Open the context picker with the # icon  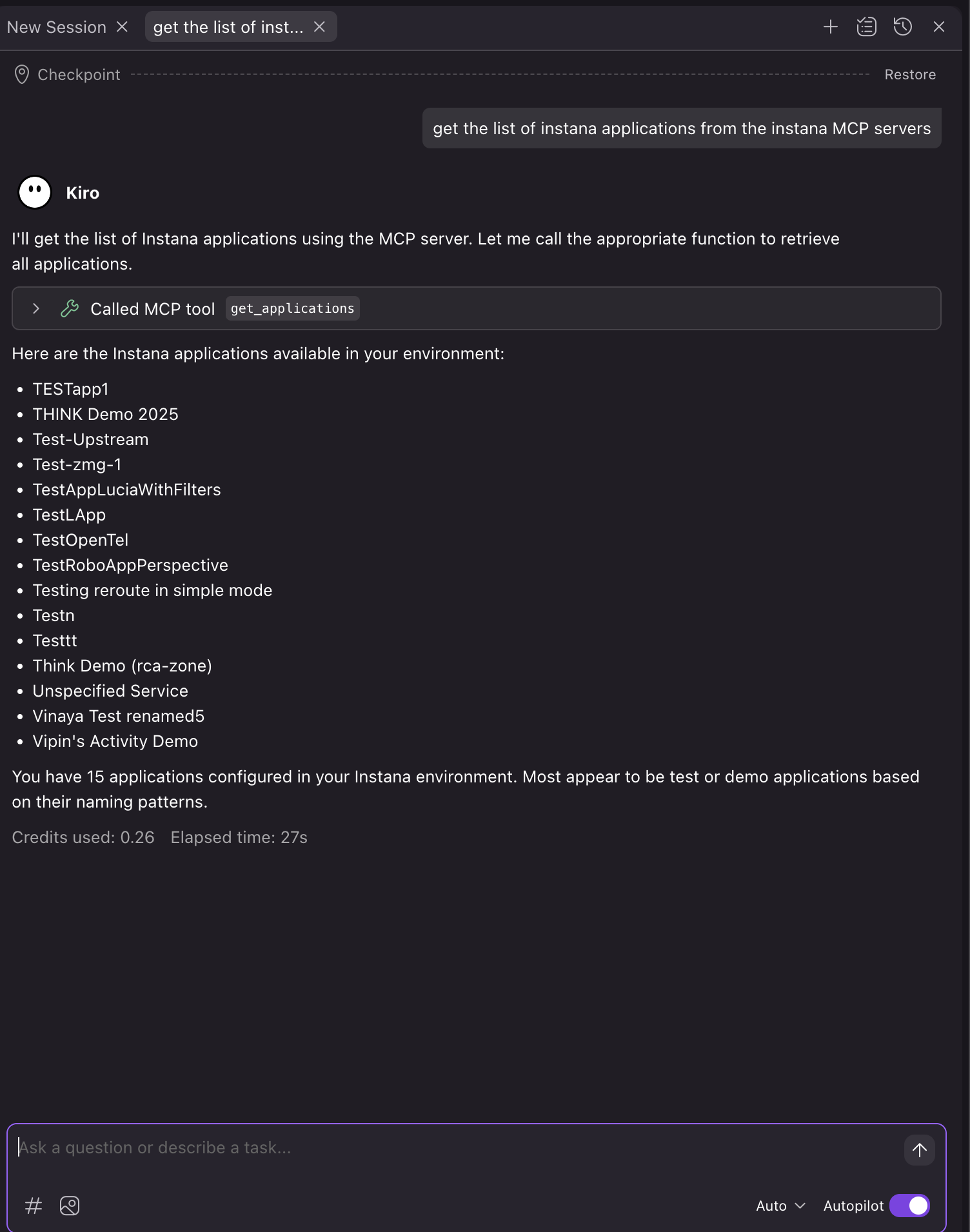pos(33,1205)
